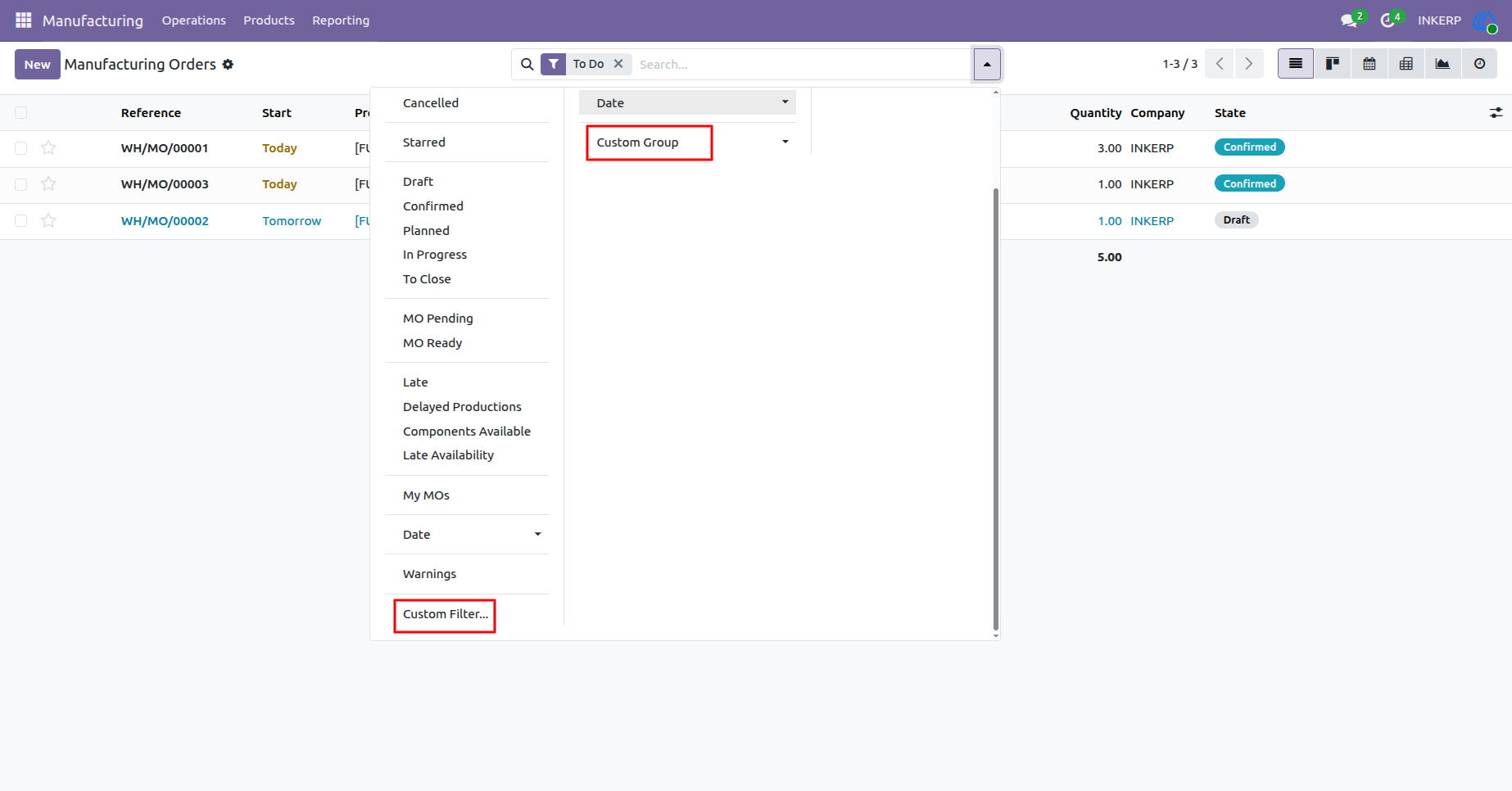Open the apps grid menu icon
The height and width of the screenshot is (791, 1512).
23,20
